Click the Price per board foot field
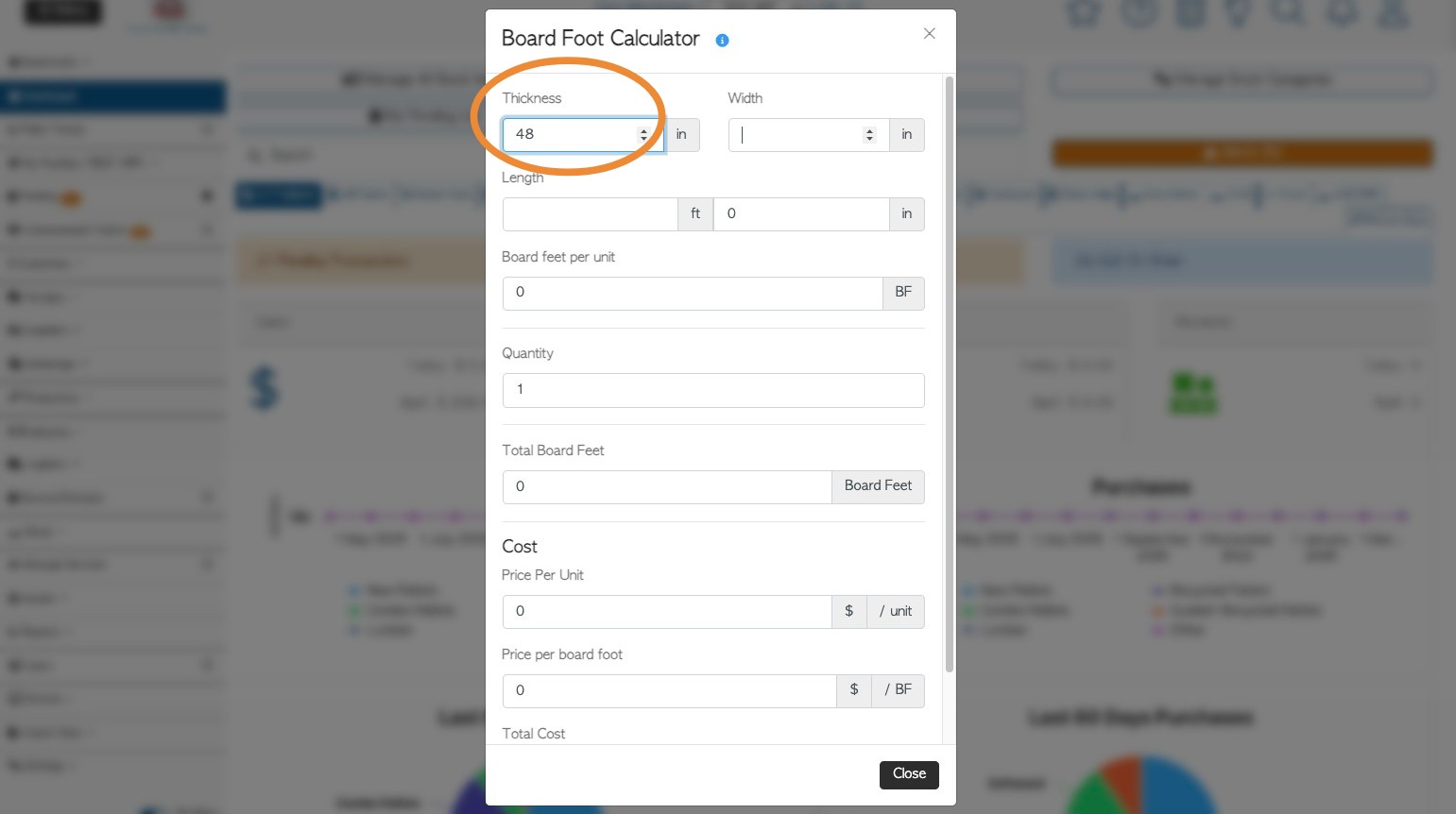Image resolution: width=1456 pixels, height=814 pixels. coord(669,690)
